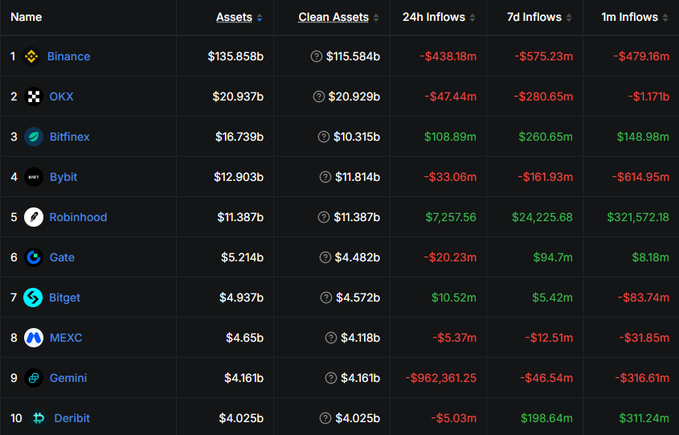Viewport: 679px width, 435px height.
Task: Open help icon beside Deribit clean assets
Action: coord(325,418)
